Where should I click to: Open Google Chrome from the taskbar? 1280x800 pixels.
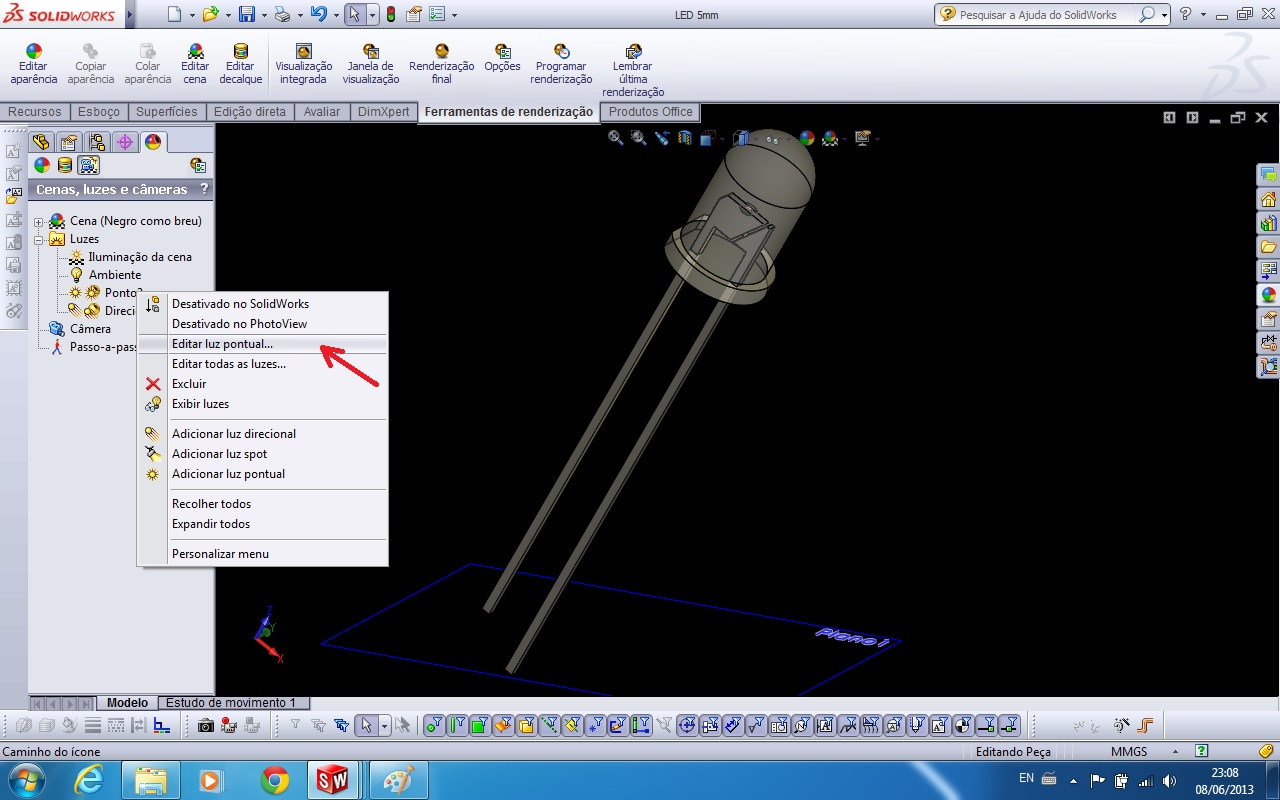[x=275, y=780]
